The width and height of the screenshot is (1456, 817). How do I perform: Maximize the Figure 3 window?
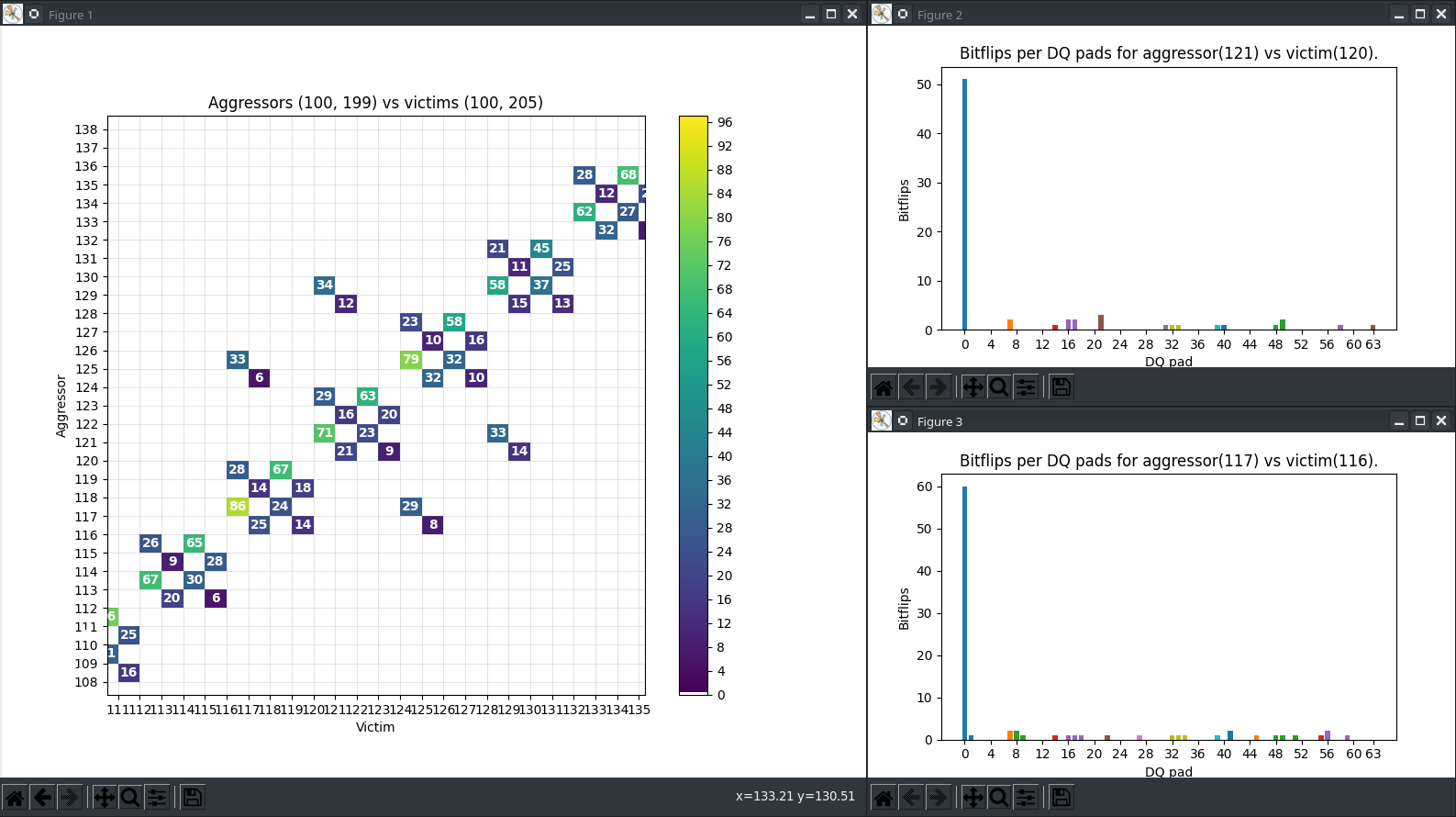coord(1420,420)
